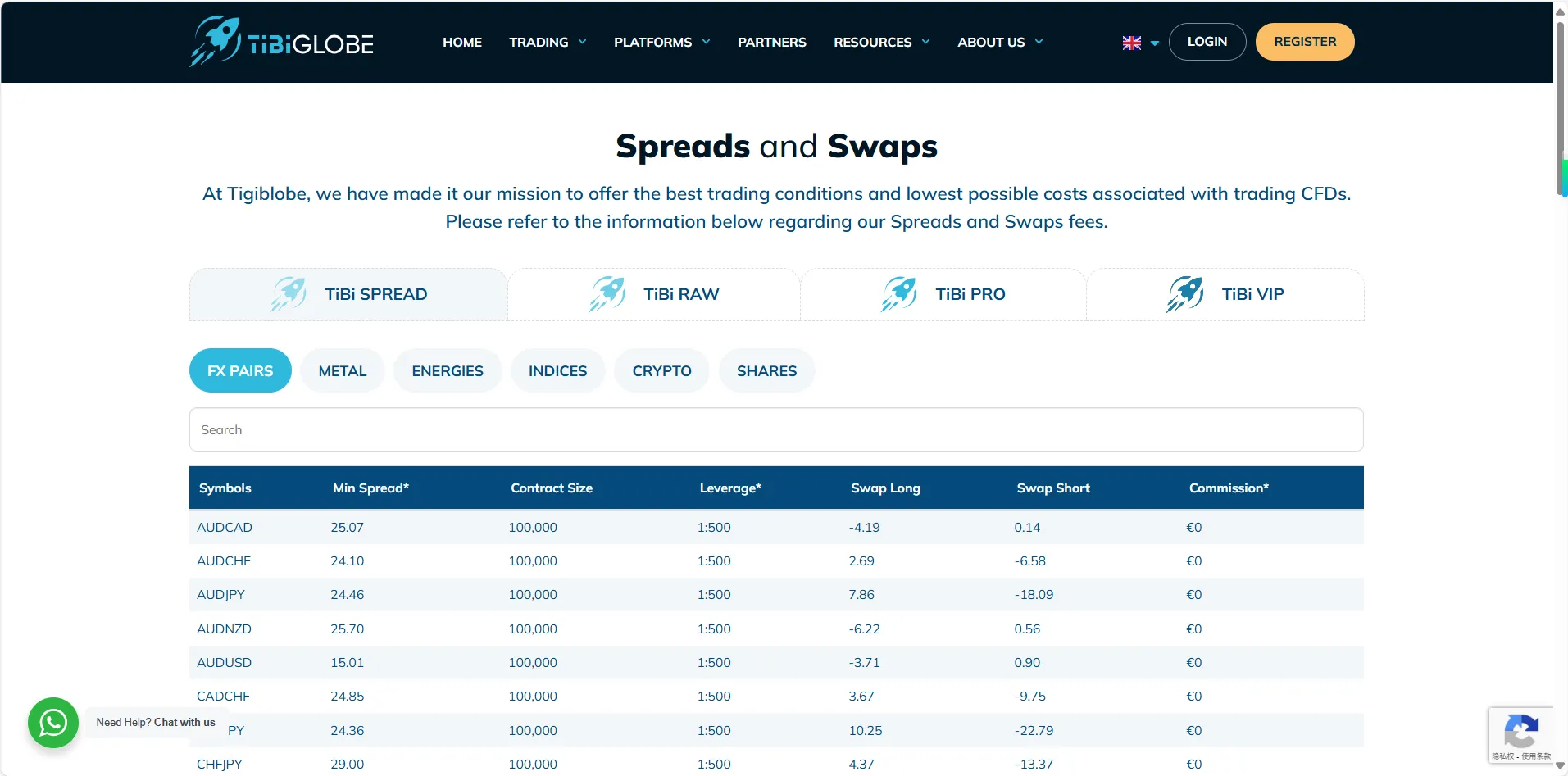The width and height of the screenshot is (1568, 776).
Task: Open the RESOURCES menu
Action: coord(873,42)
